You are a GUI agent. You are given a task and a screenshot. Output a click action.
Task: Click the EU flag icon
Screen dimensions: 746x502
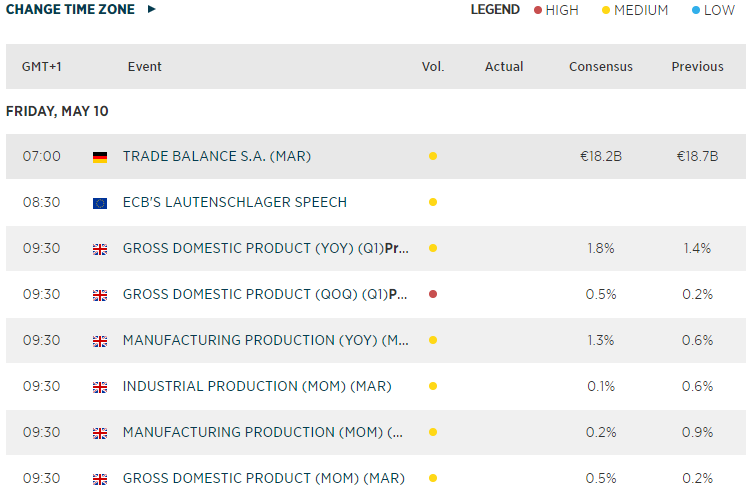(x=100, y=203)
